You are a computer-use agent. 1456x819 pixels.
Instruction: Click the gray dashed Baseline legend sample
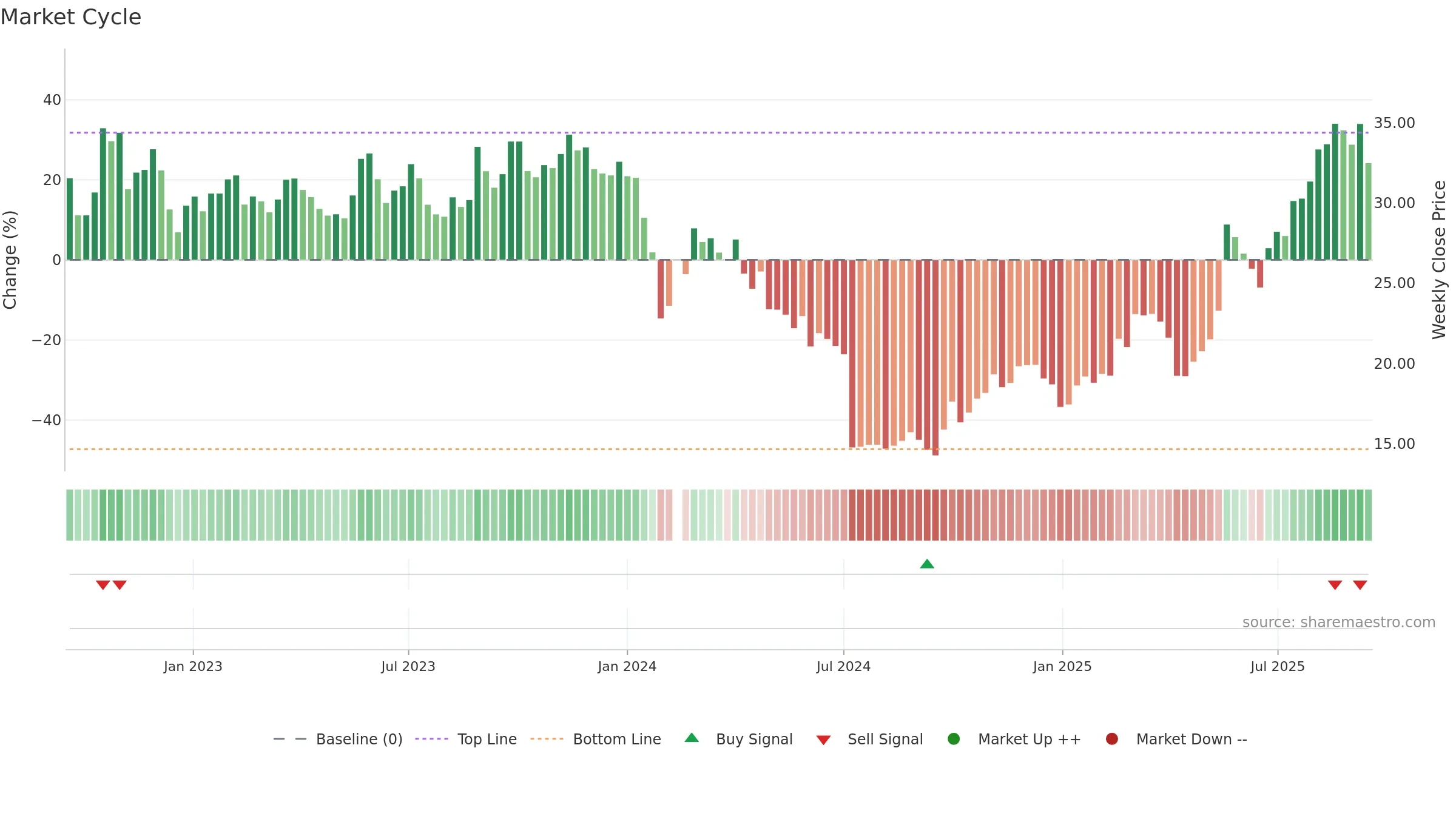289,739
